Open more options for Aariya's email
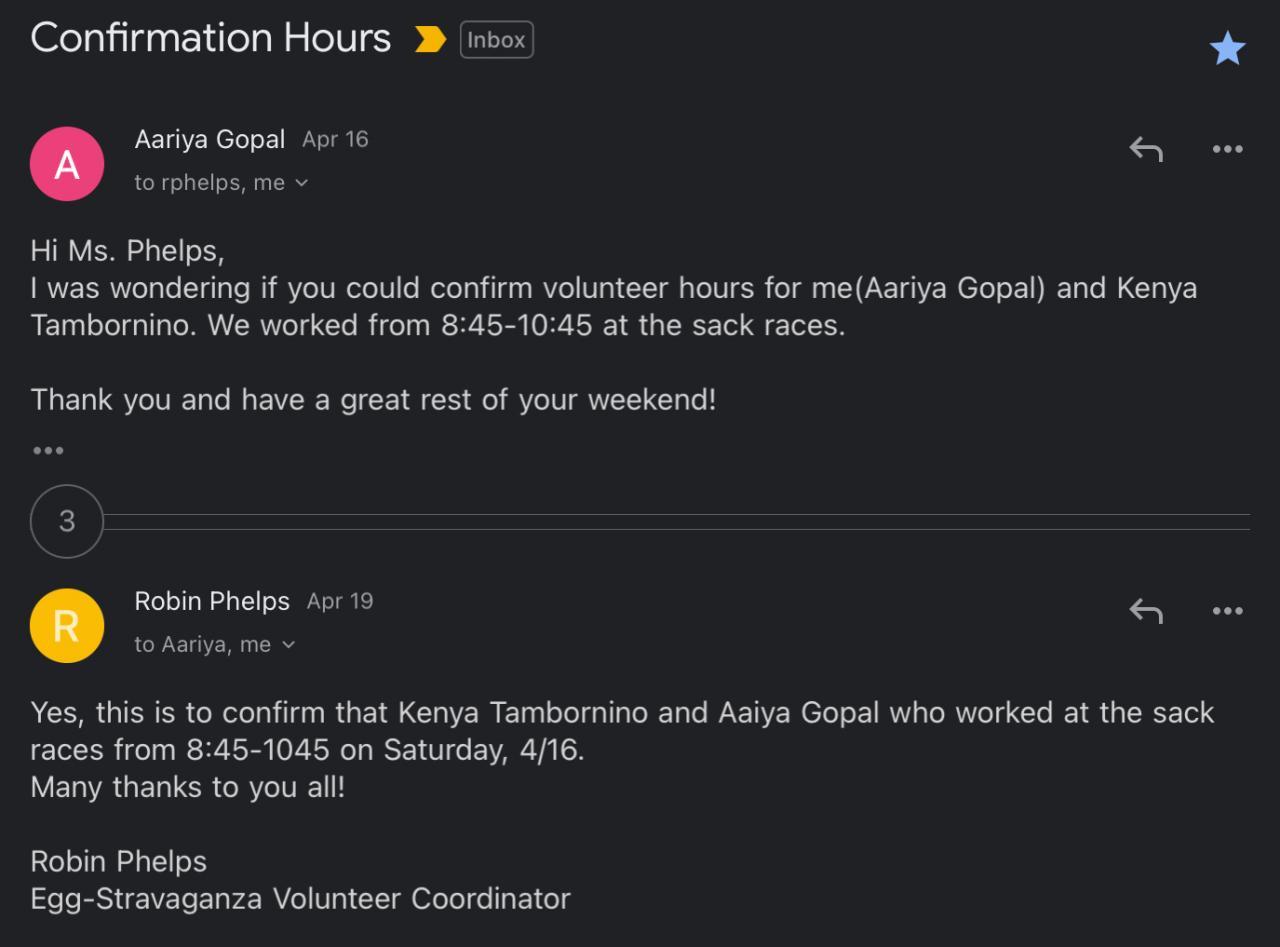 [1227, 149]
